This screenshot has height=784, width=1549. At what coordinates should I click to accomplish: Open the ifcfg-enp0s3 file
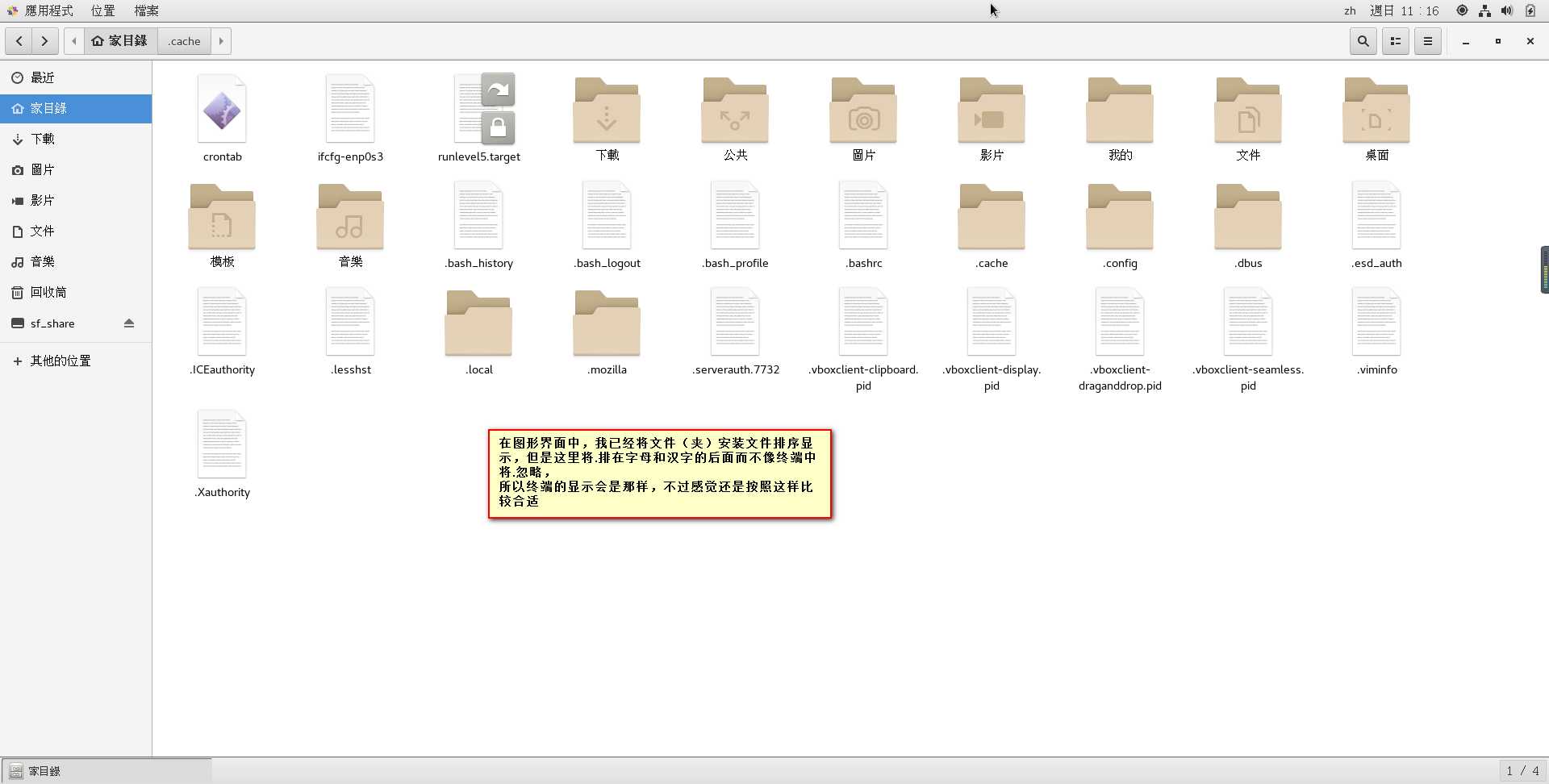[x=350, y=111]
